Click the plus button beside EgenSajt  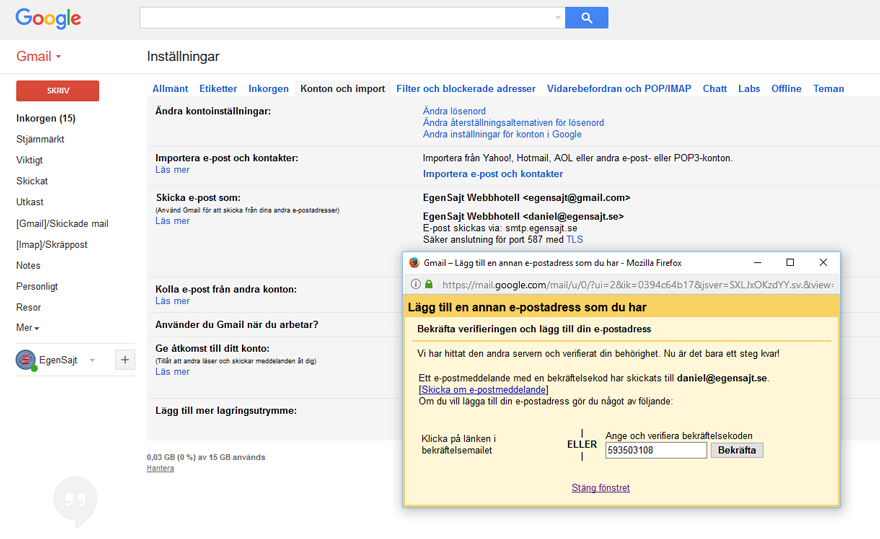[x=125, y=360]
